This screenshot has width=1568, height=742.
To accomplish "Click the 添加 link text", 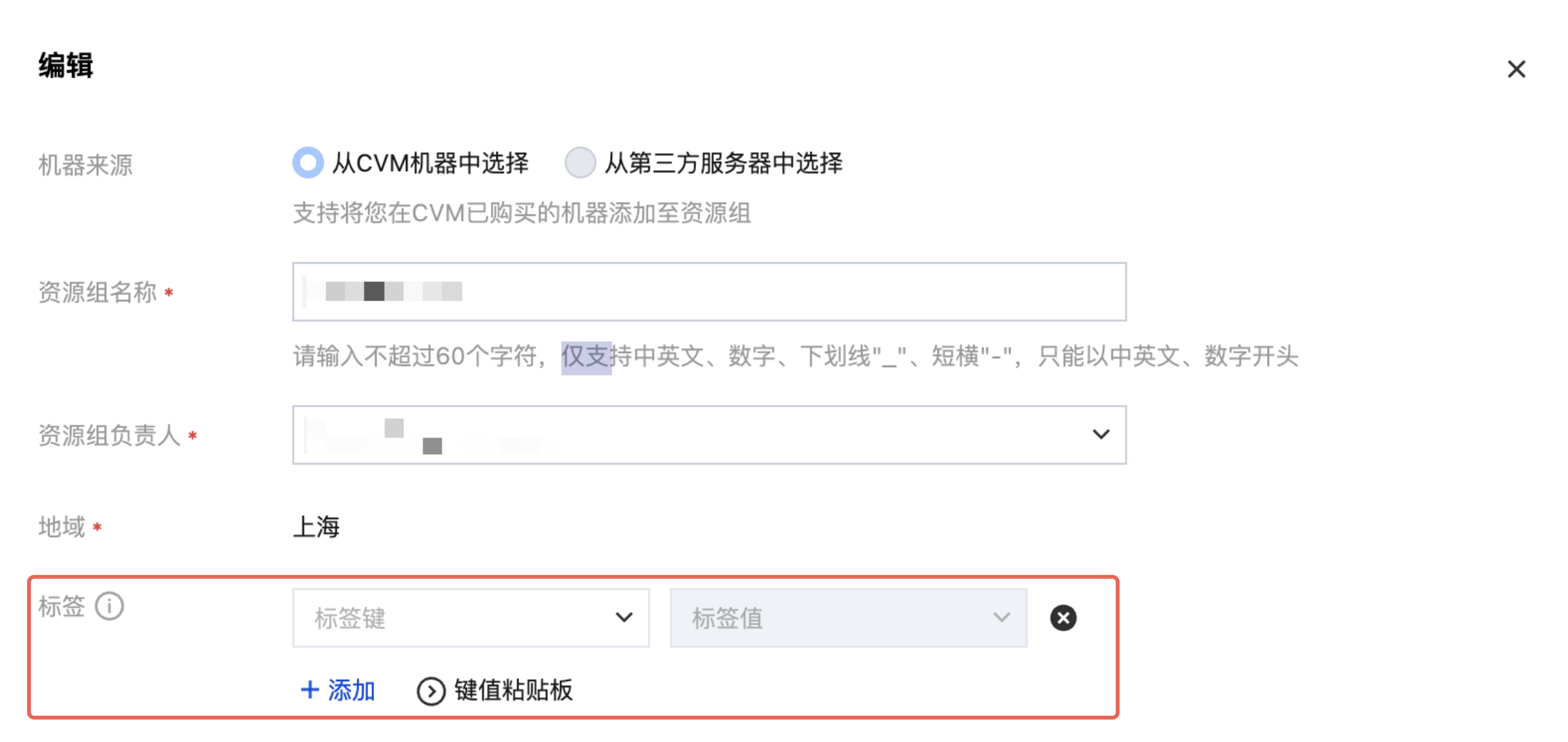I will point(352,691).
